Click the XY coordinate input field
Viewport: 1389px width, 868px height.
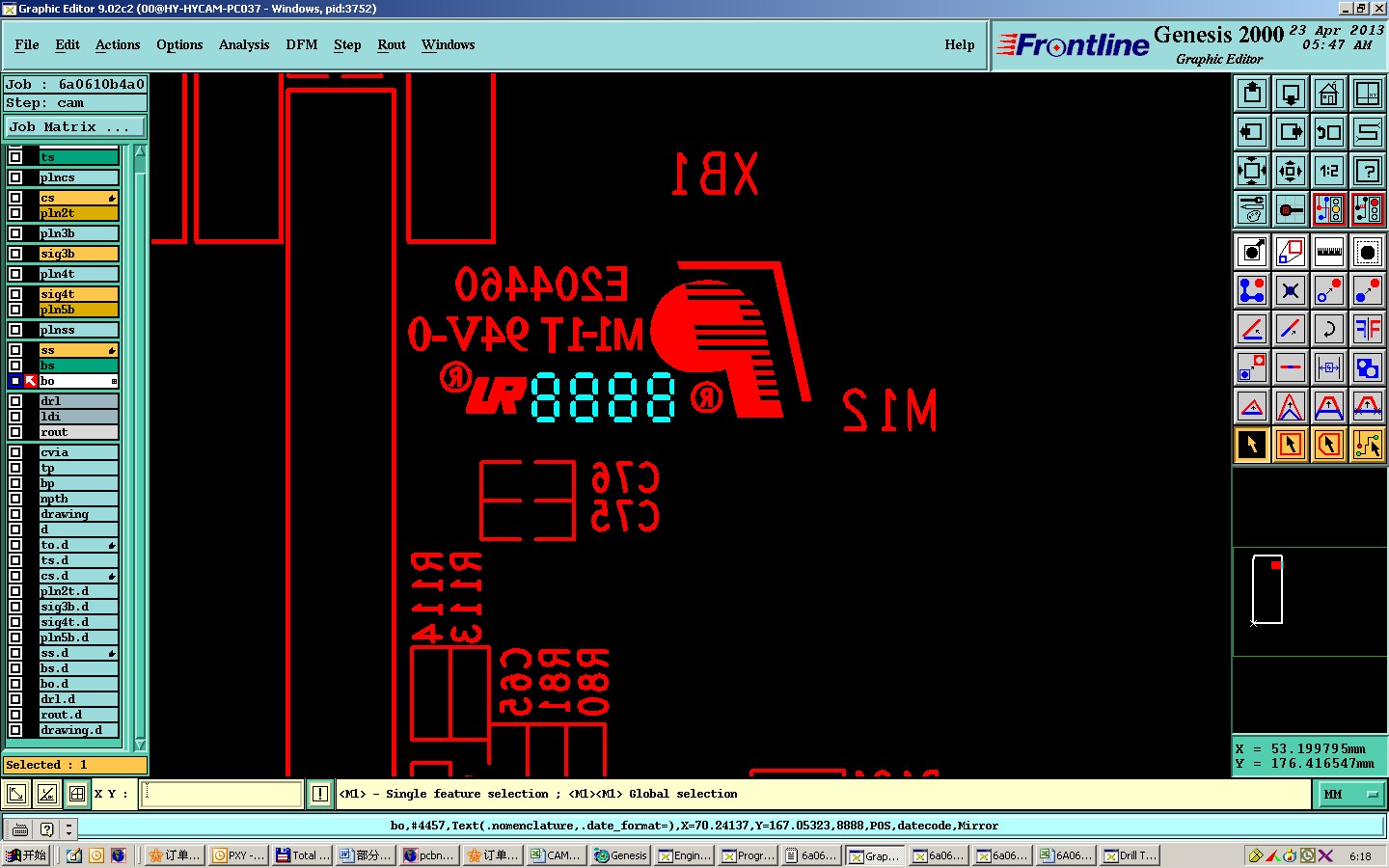[x=223, y=794]
